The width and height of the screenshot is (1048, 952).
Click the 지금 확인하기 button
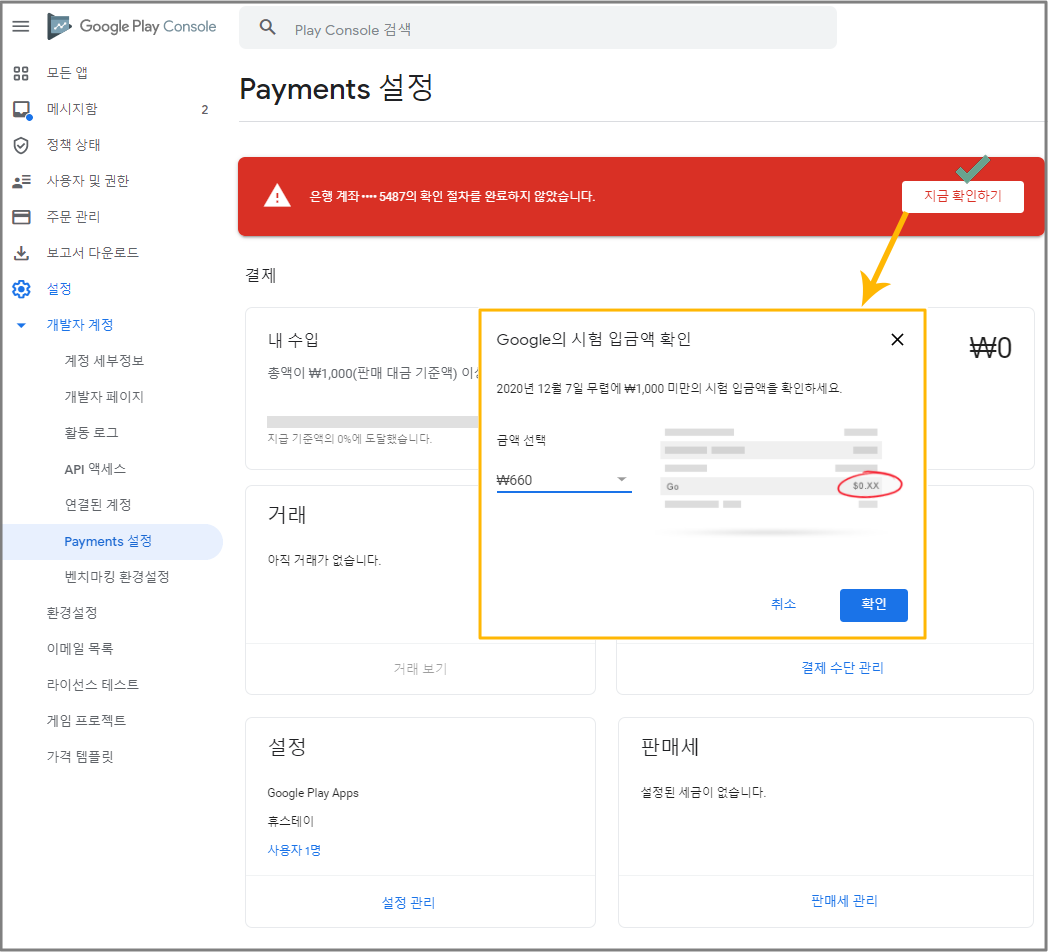click(x=962, y=196)
